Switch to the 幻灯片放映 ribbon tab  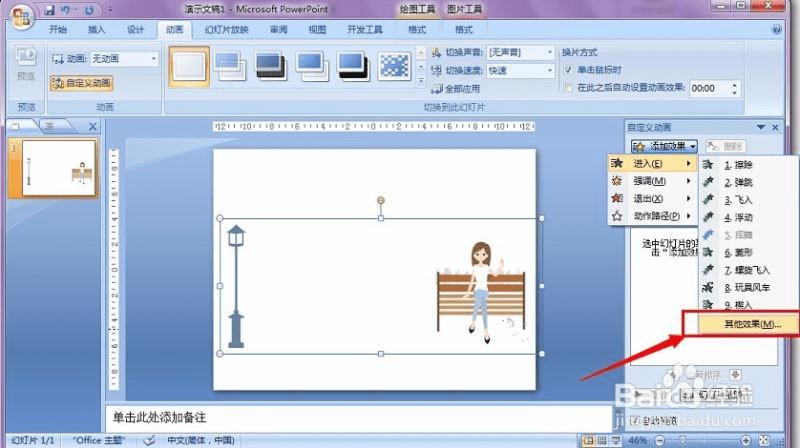[x=227, y=30]
